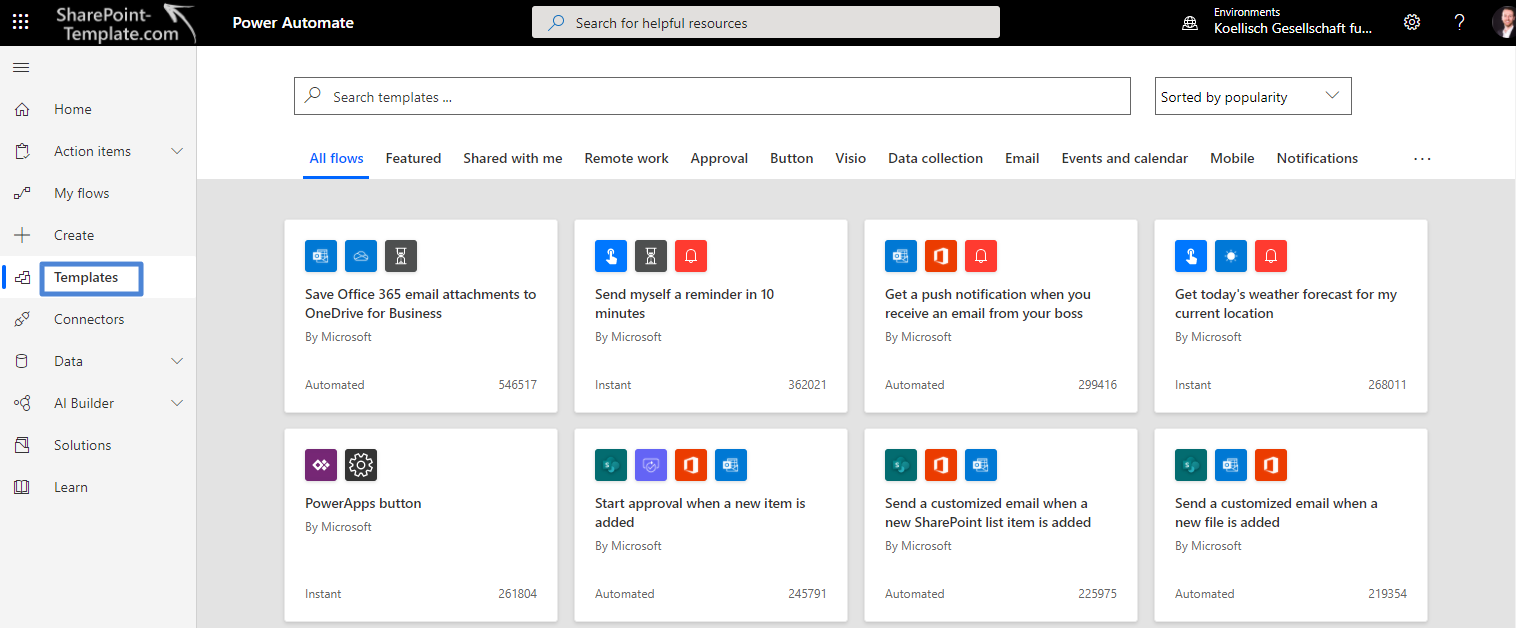Click the Environments globe icon
Screen dimensions: 1516x628
point(1190,23)
